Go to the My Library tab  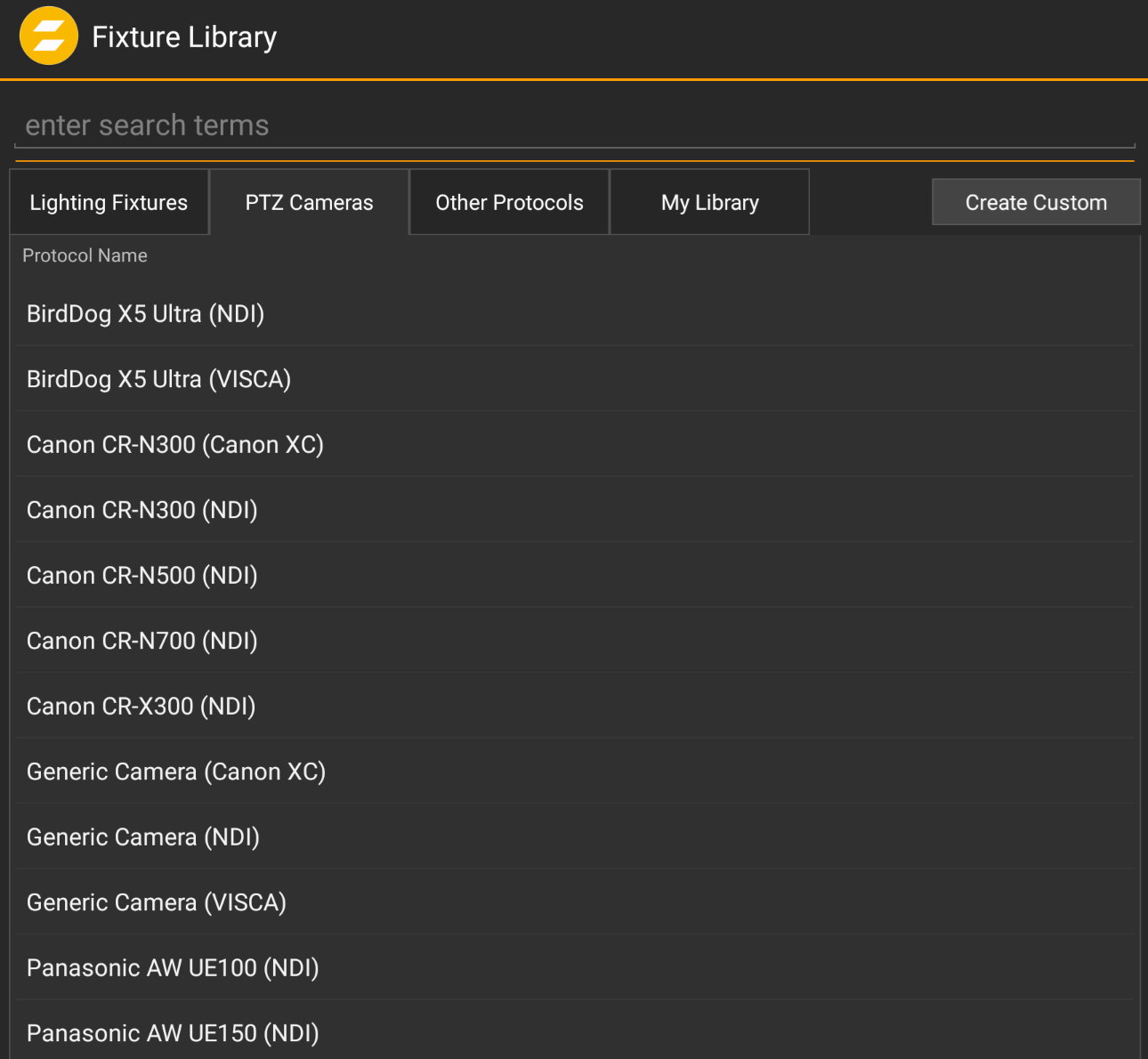(710, 203)
